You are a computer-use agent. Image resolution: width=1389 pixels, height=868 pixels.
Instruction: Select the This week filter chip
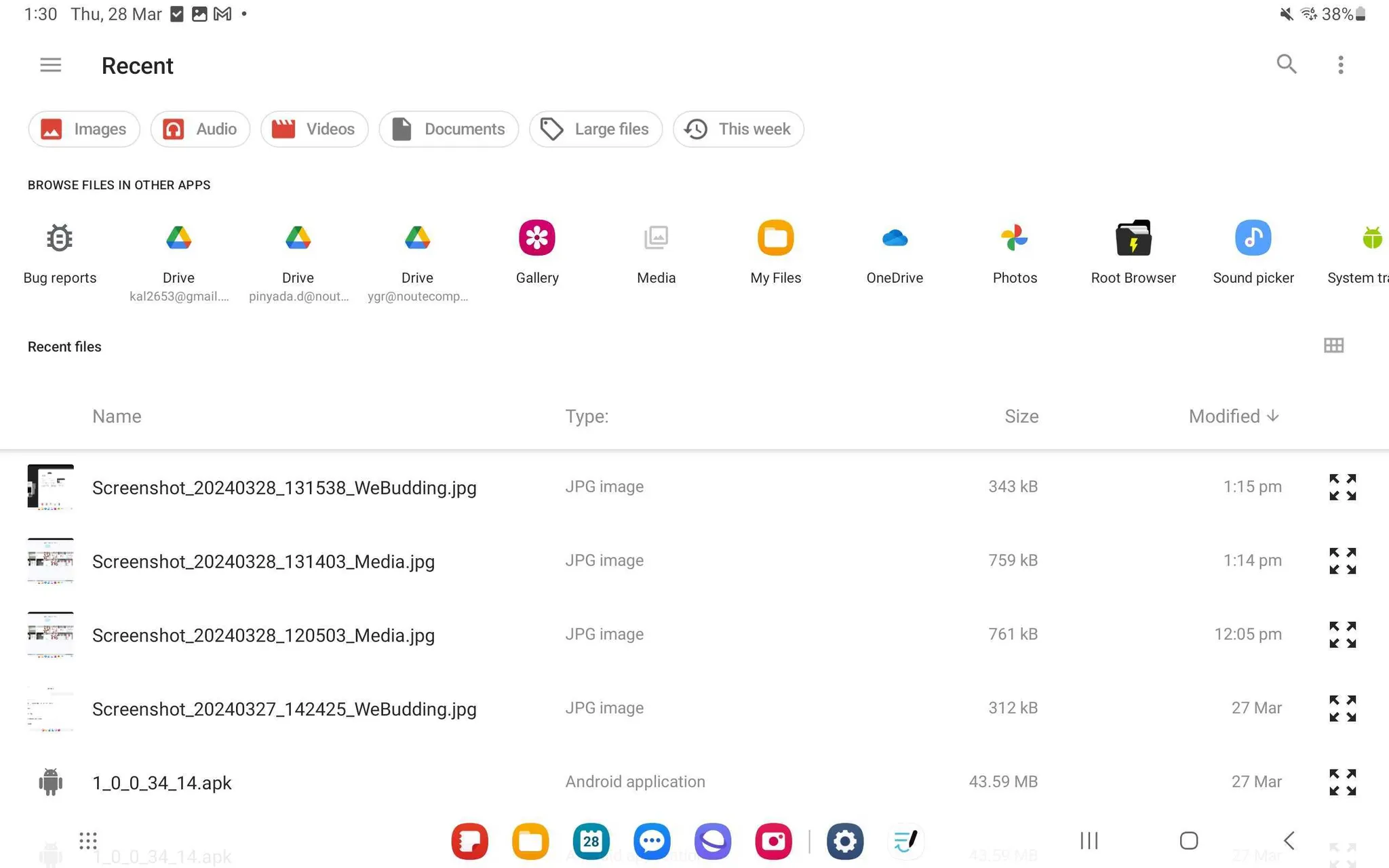738,129
